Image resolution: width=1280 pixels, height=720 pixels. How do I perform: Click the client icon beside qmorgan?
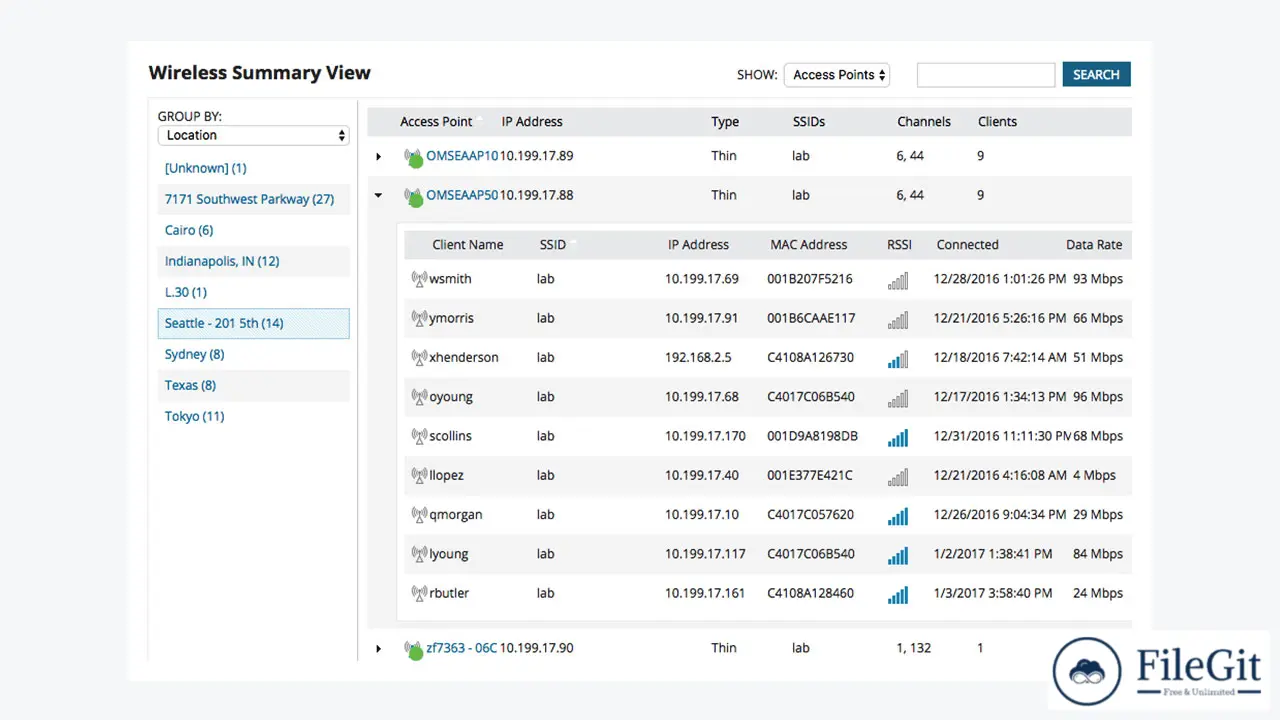pyautogui.click(x=419, y=515)
